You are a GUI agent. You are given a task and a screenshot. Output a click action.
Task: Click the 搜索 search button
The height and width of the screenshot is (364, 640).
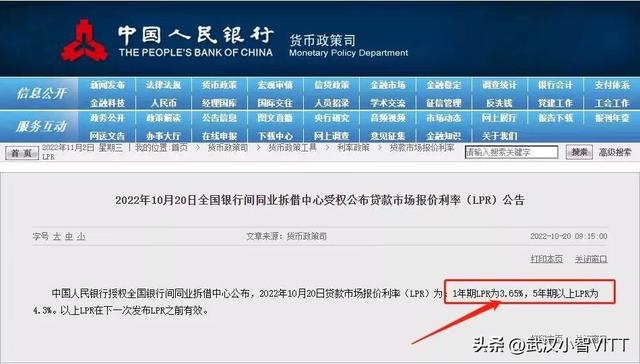coord(579,152)
